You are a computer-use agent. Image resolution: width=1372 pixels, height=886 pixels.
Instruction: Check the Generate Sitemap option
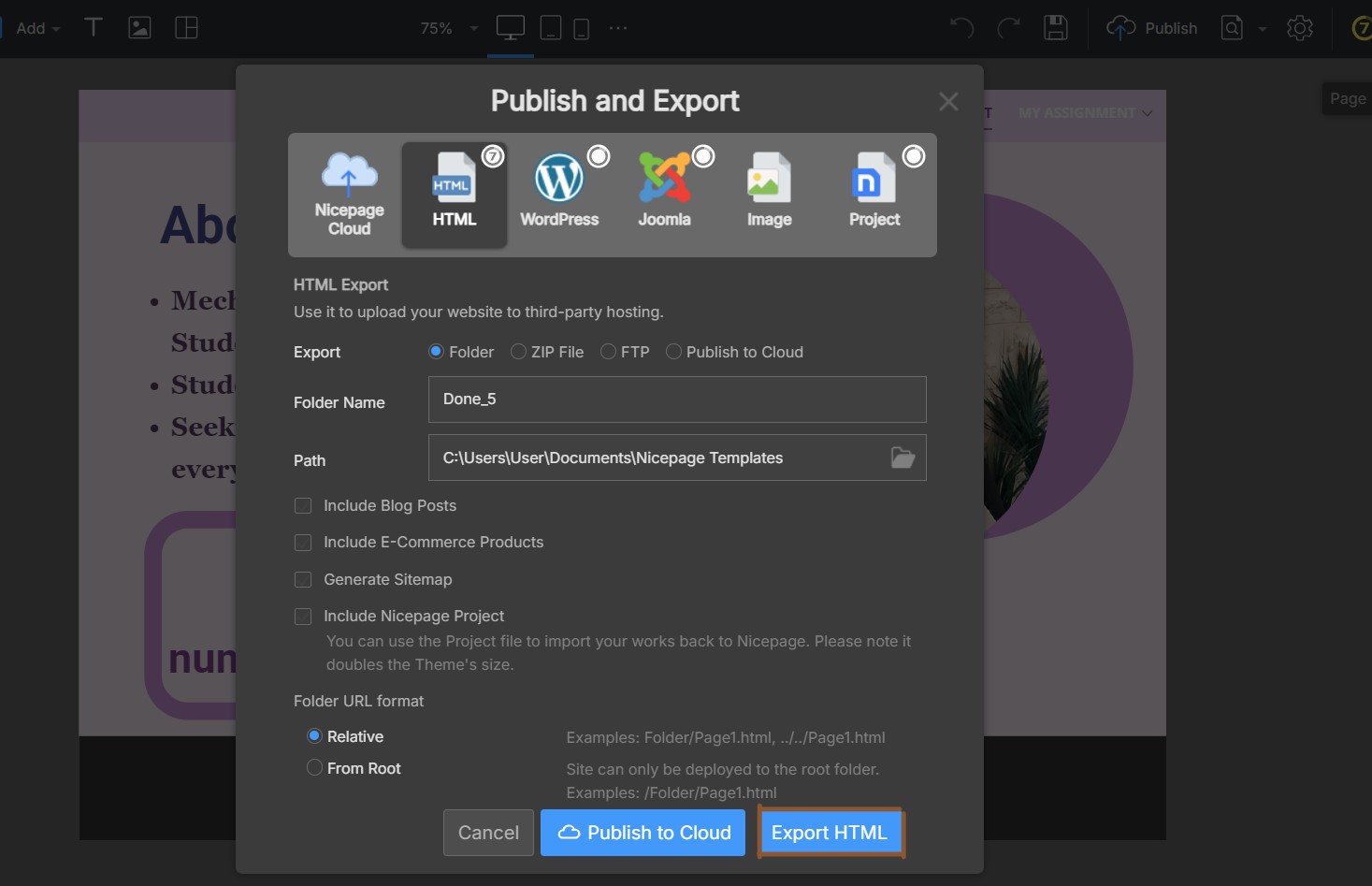(x=303, y=579)
